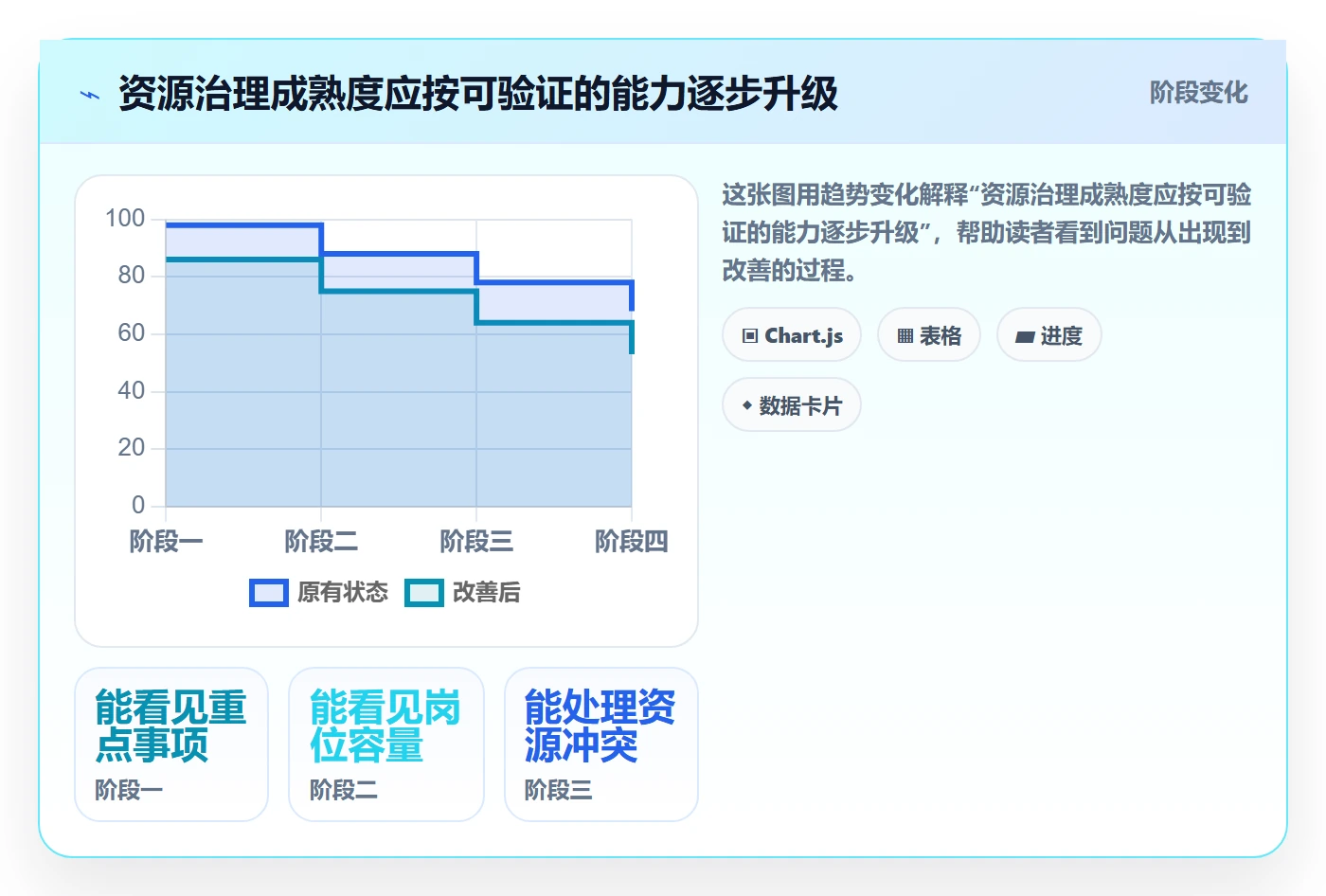The height and width of the screenshot is (896, 1326).
Task: Open the 阶段变化 label in header
Action: point(1198,93)
